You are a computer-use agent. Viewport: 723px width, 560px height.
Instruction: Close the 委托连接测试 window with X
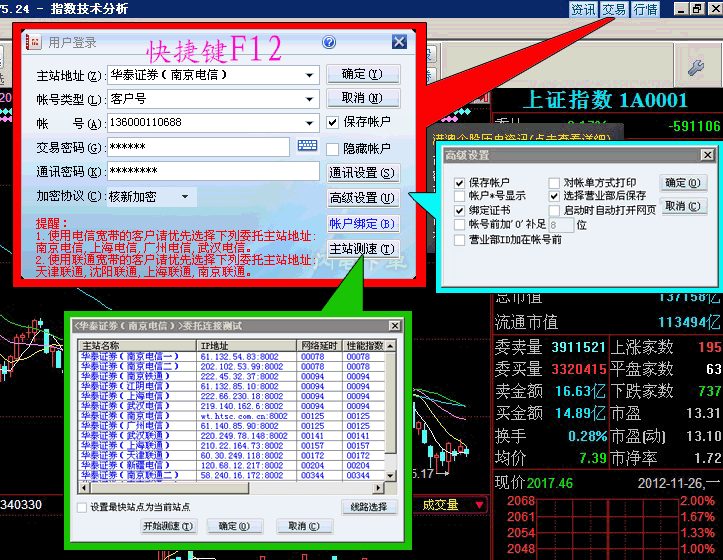point(393,324)
